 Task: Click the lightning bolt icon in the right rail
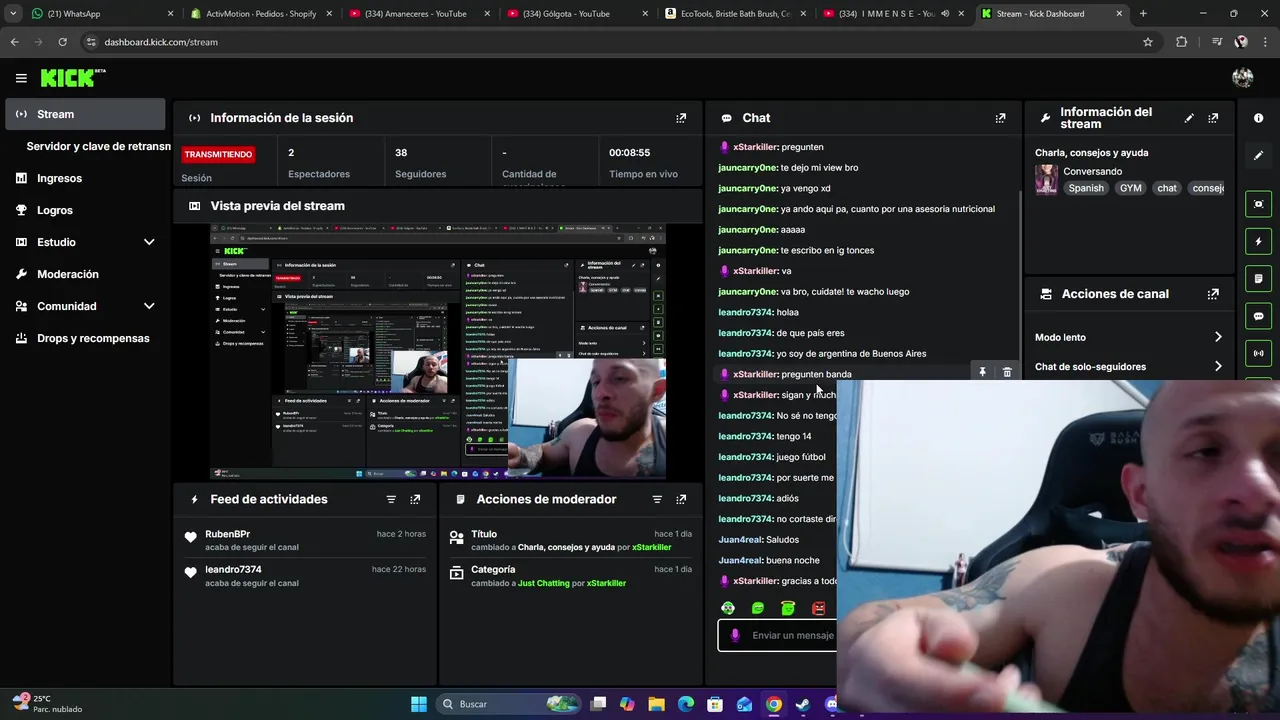click(x=1258, y=241)
